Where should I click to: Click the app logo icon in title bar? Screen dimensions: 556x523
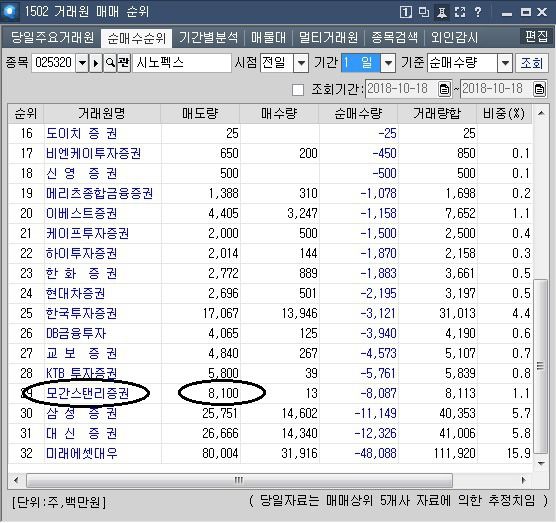(9, 11)
